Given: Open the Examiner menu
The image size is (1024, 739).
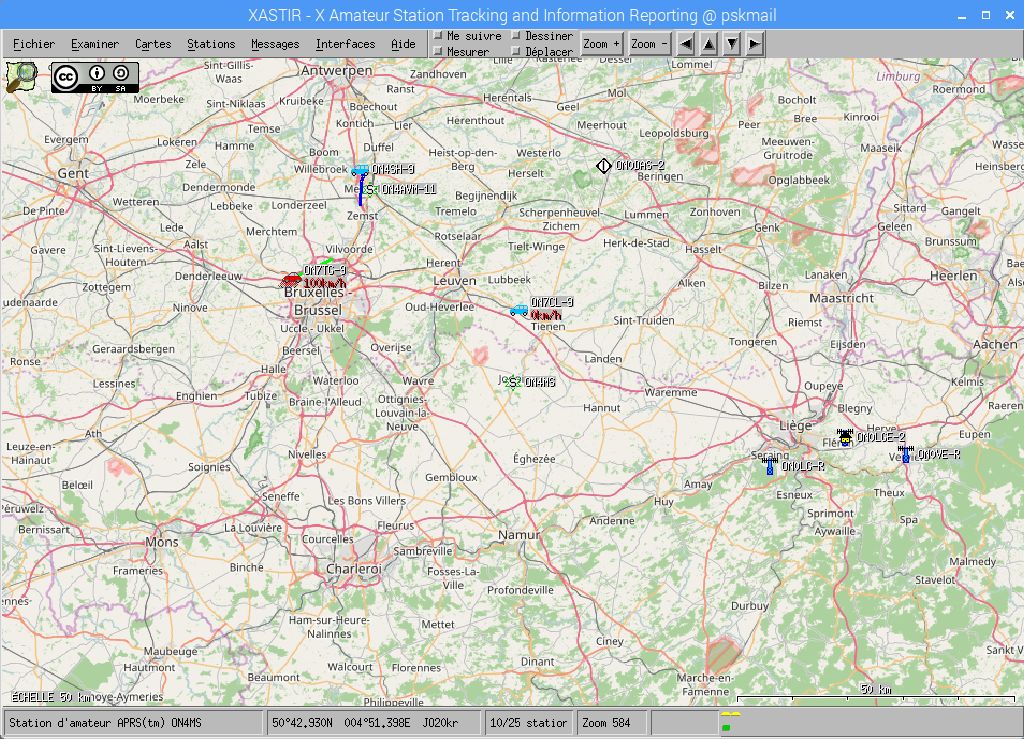Looking at the screenshot, I should [95, 44].
